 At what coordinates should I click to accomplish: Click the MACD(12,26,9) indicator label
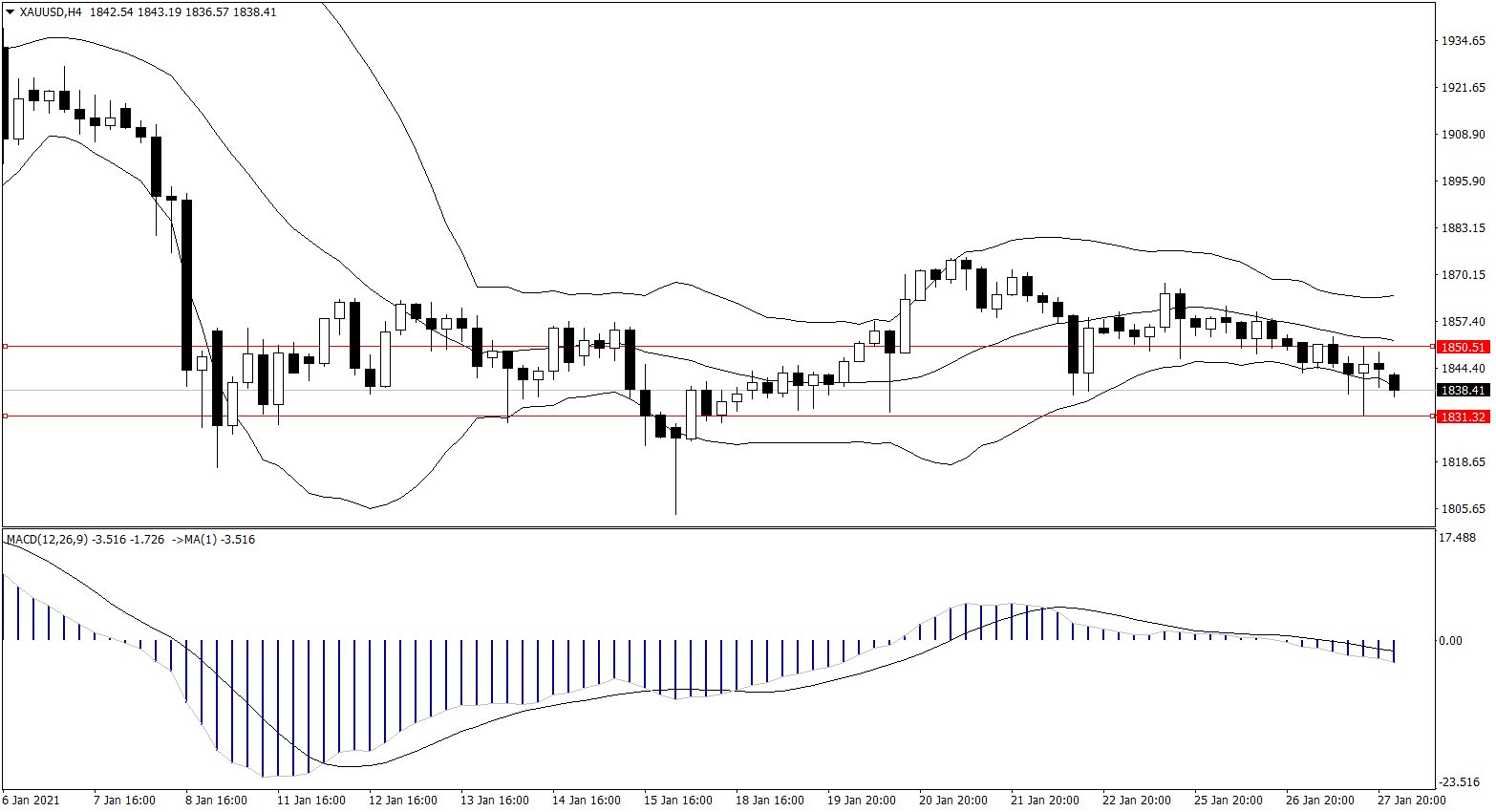(48, 540)
